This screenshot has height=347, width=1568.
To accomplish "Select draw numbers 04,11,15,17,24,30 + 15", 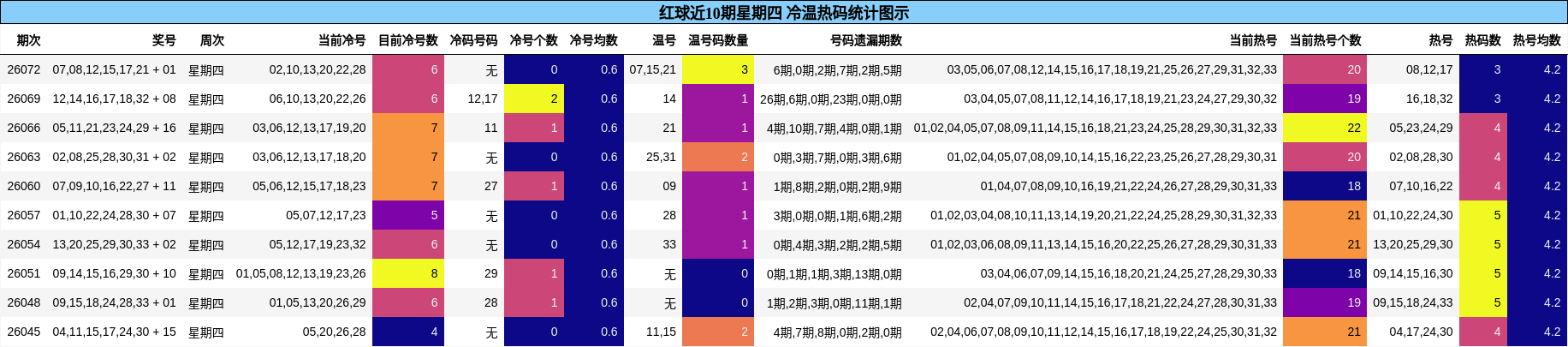I will pos(115,332).
